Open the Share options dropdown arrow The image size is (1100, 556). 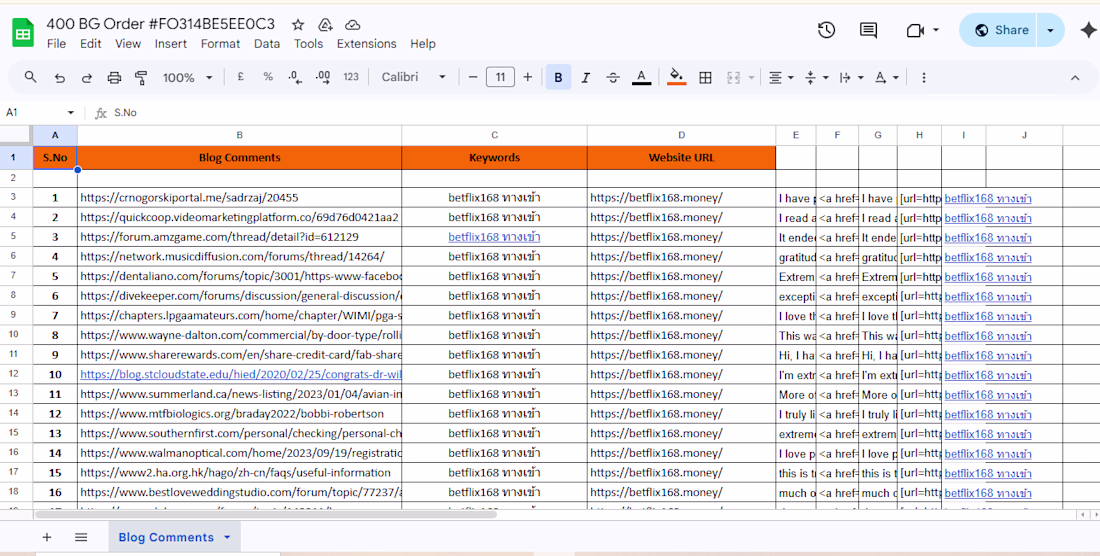(x=1051, y=30)
